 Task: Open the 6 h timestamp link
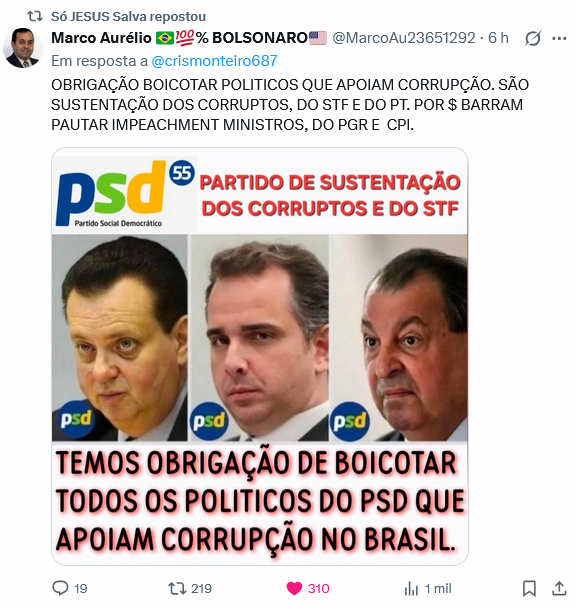click(498, 38)
